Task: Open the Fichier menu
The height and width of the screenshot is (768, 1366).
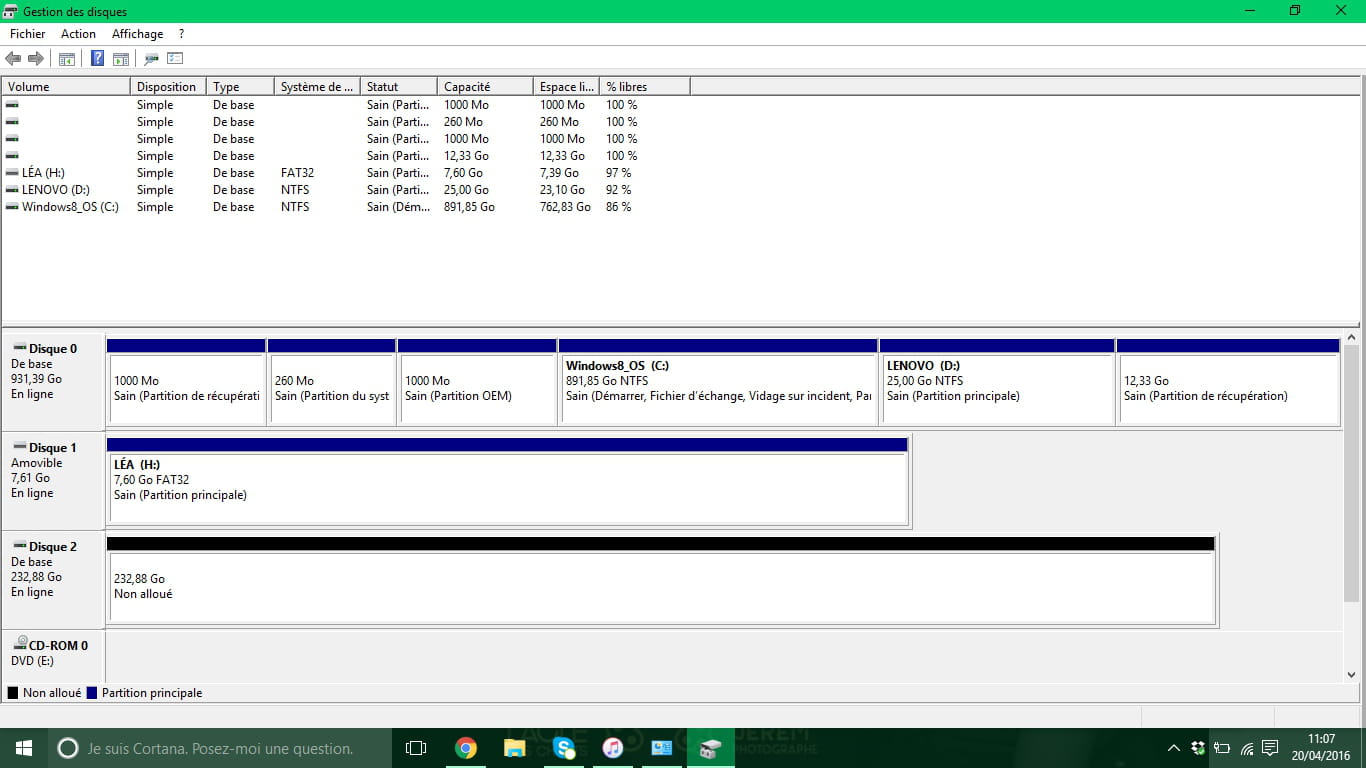Action: (x=28, y=34)
